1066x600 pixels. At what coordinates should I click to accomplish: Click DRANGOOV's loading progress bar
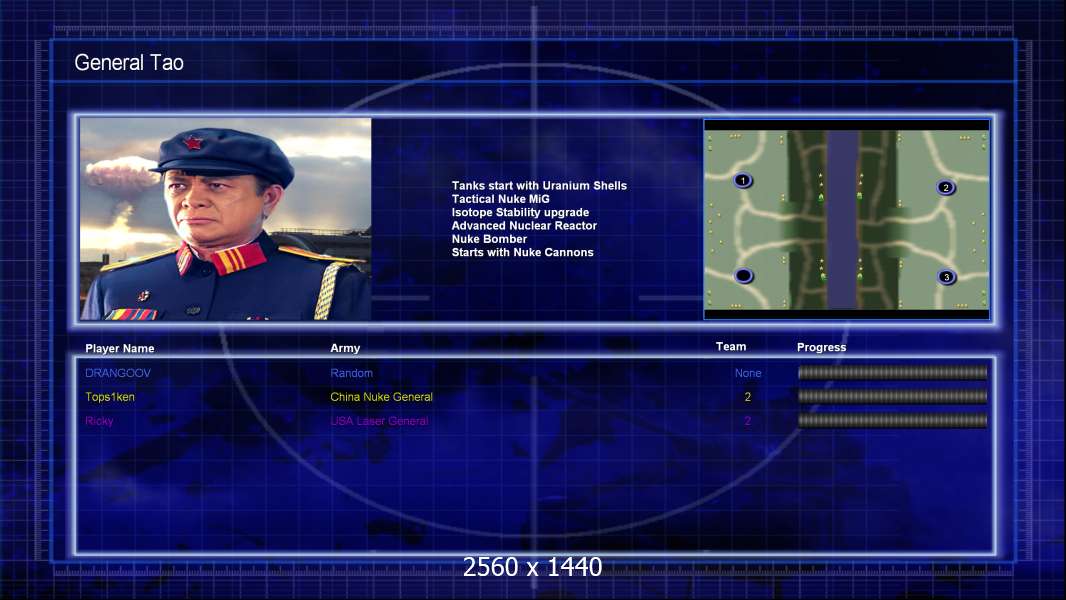(x=893, y=372)
